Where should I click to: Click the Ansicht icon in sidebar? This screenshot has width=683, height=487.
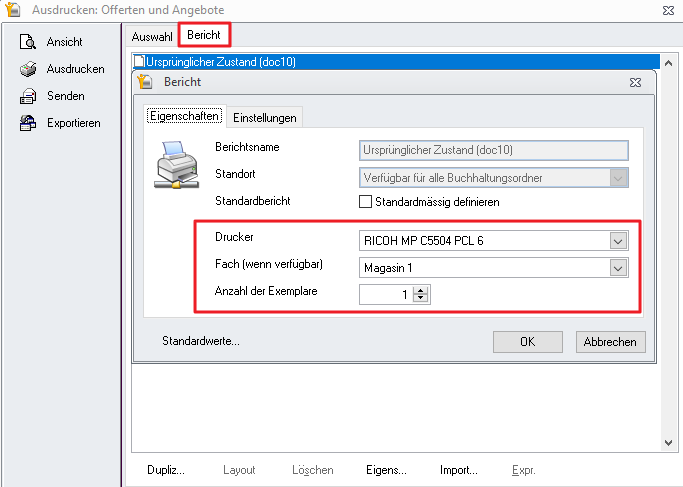(x=28, y=42)
